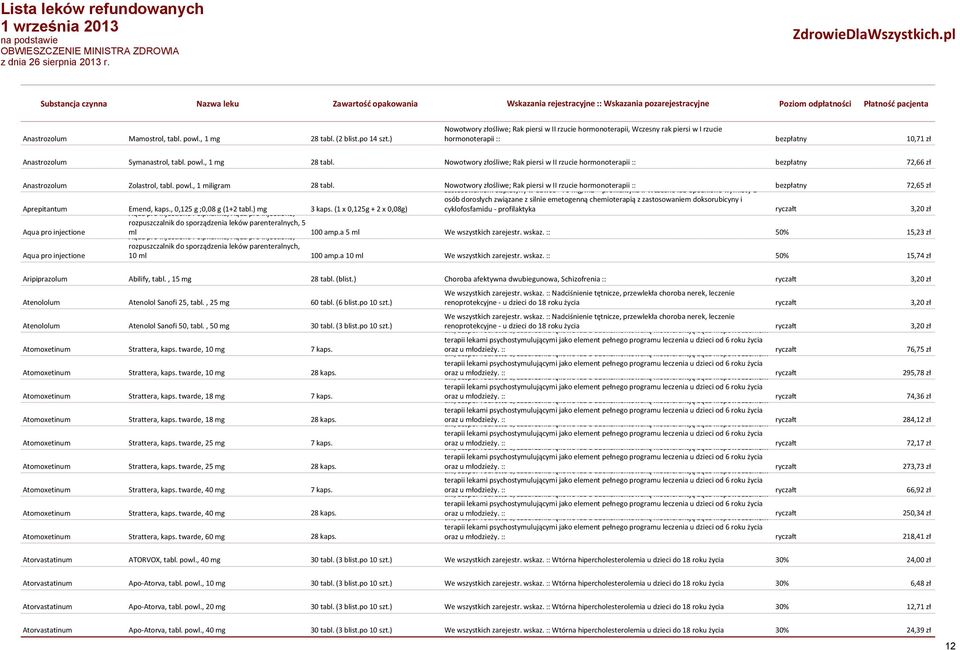The image size is (960, 650).
Task: Click the price '15,23 zł'
Action: [x=918, y=233]
